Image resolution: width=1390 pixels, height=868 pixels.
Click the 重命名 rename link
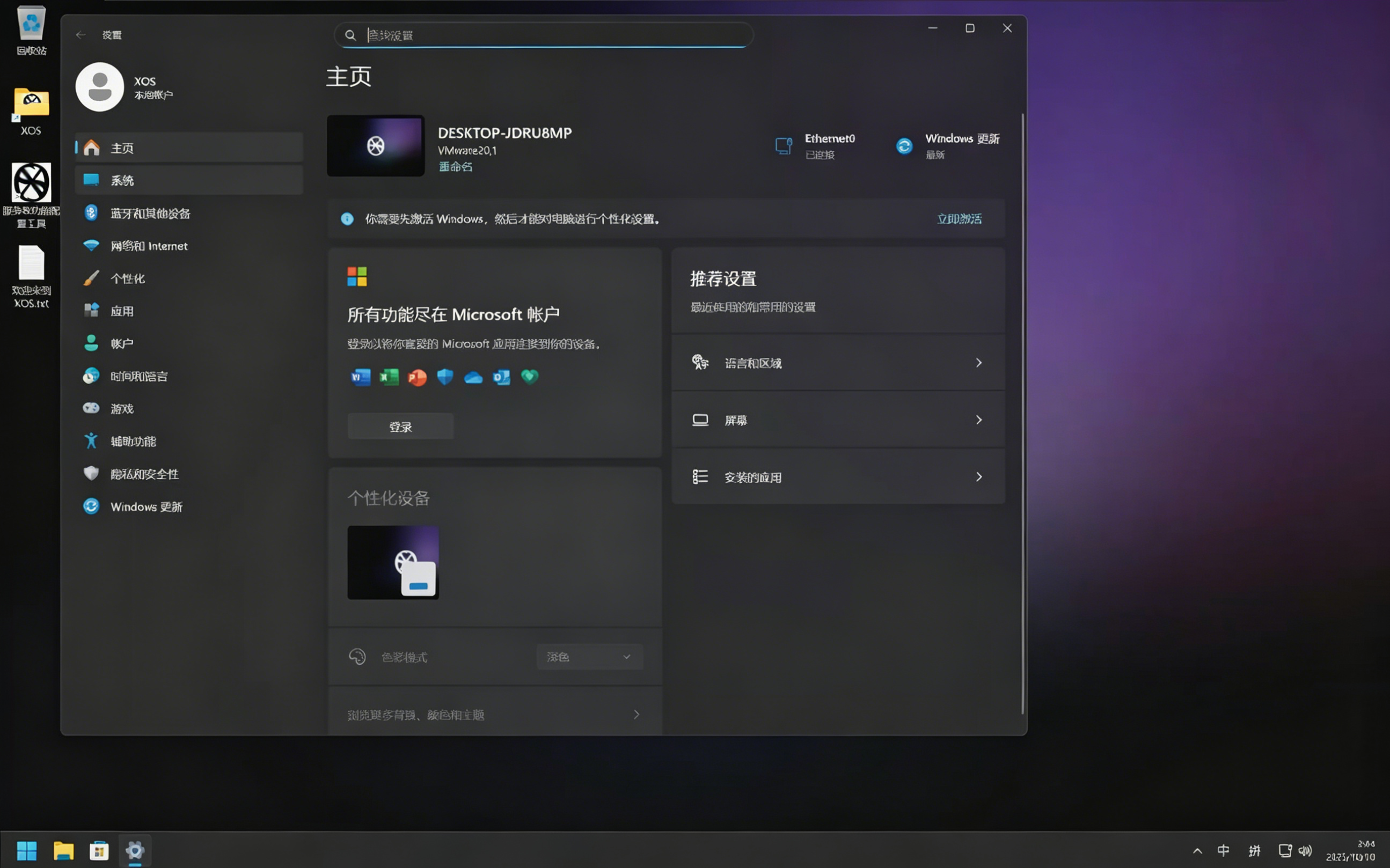pyautogui.click(x=455, y=166)
